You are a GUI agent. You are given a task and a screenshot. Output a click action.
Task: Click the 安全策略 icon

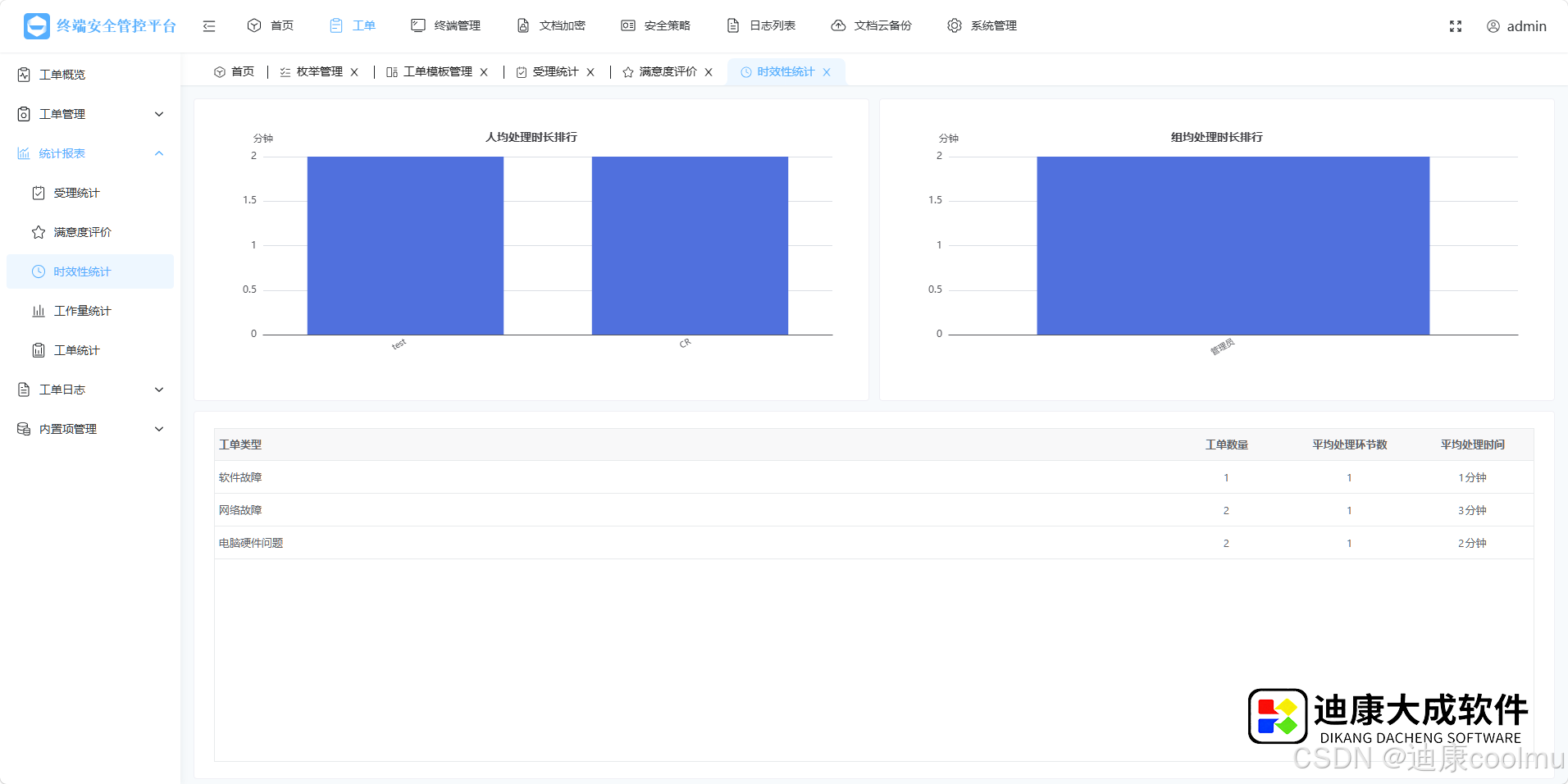628,25
